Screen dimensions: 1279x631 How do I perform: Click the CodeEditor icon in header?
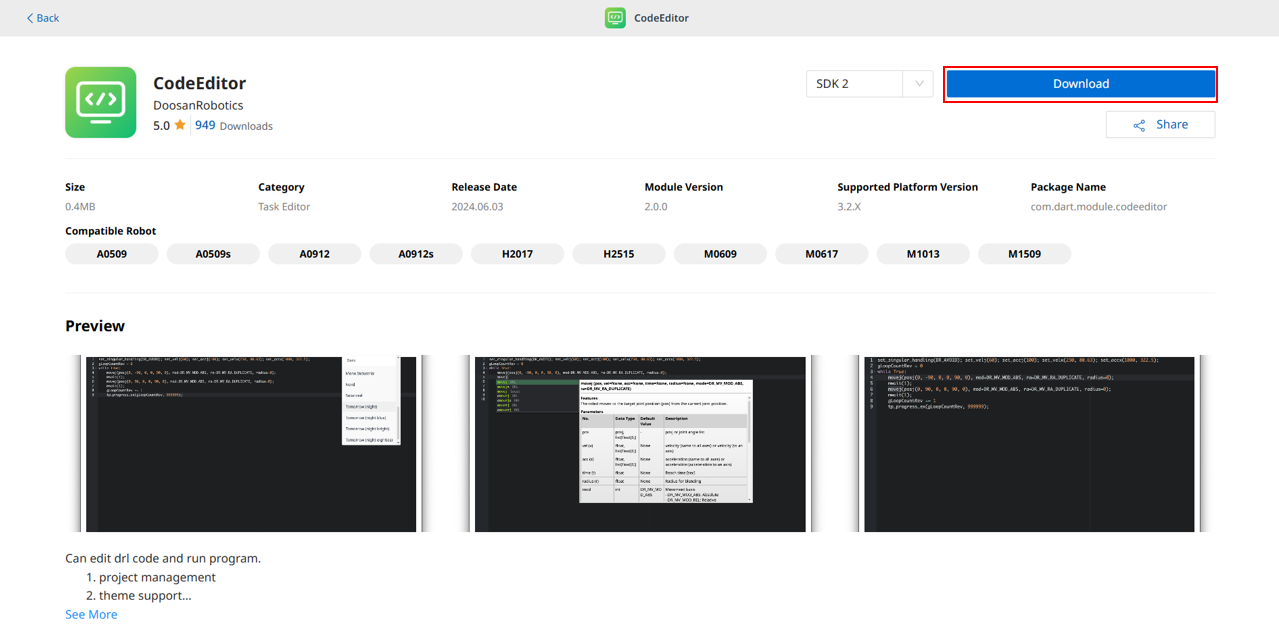pyautogui.click(x=615, y=18)
